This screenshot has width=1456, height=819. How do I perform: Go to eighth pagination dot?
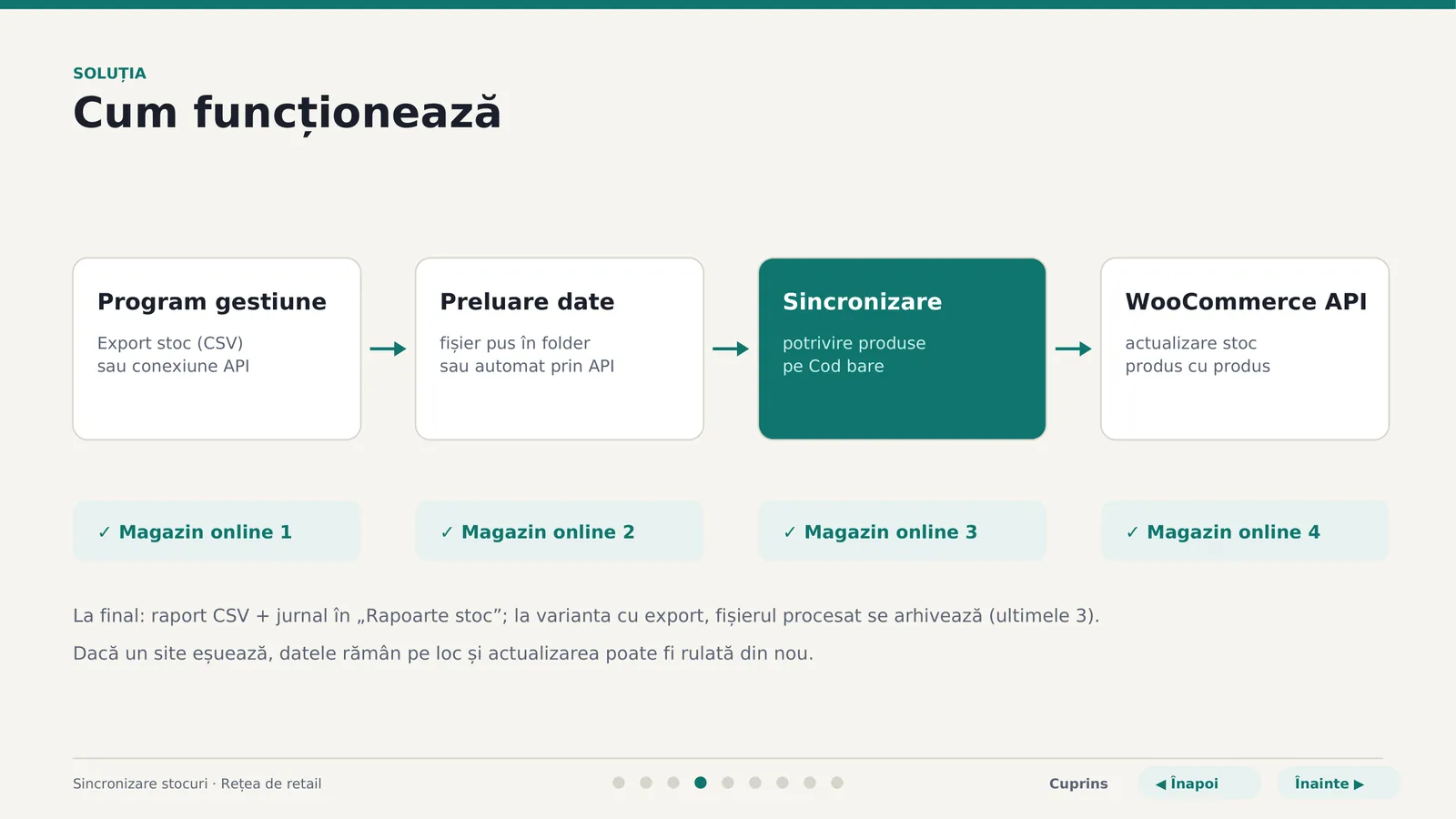(810, 783)
